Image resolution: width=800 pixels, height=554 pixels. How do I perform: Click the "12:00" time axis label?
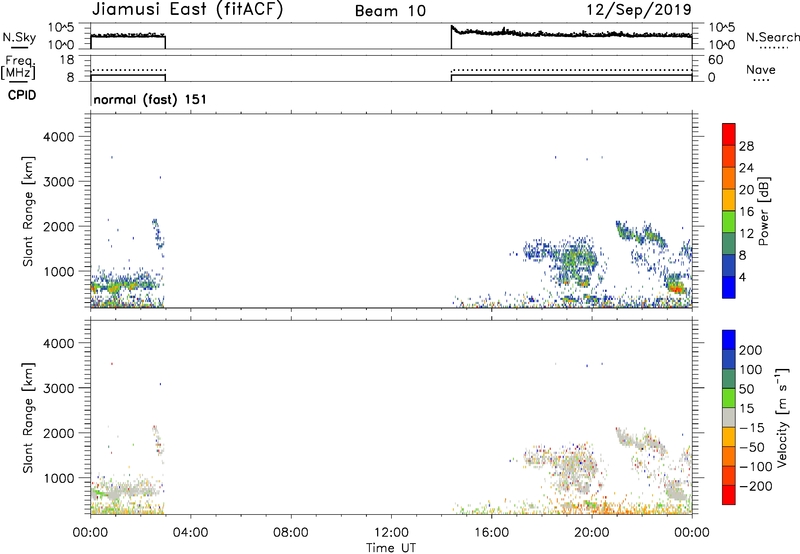point(391,533)
